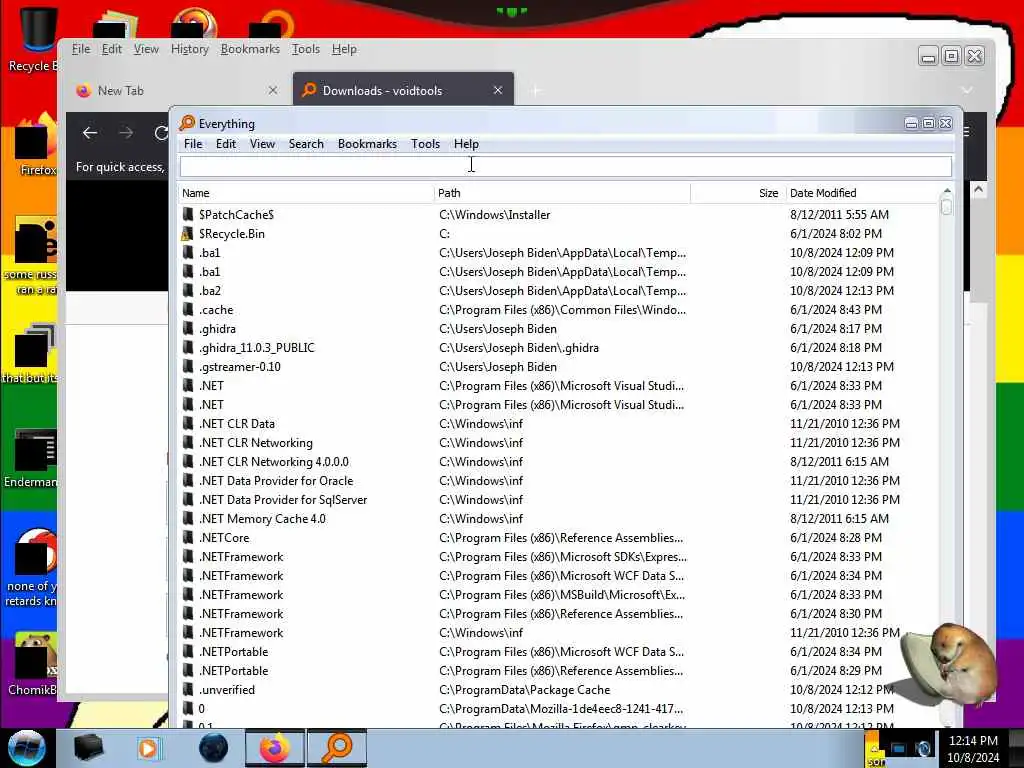Click date 6/1/2024 8:02 PM
The height and width of the screenshot is (768, 1024).
pos(835,233)
